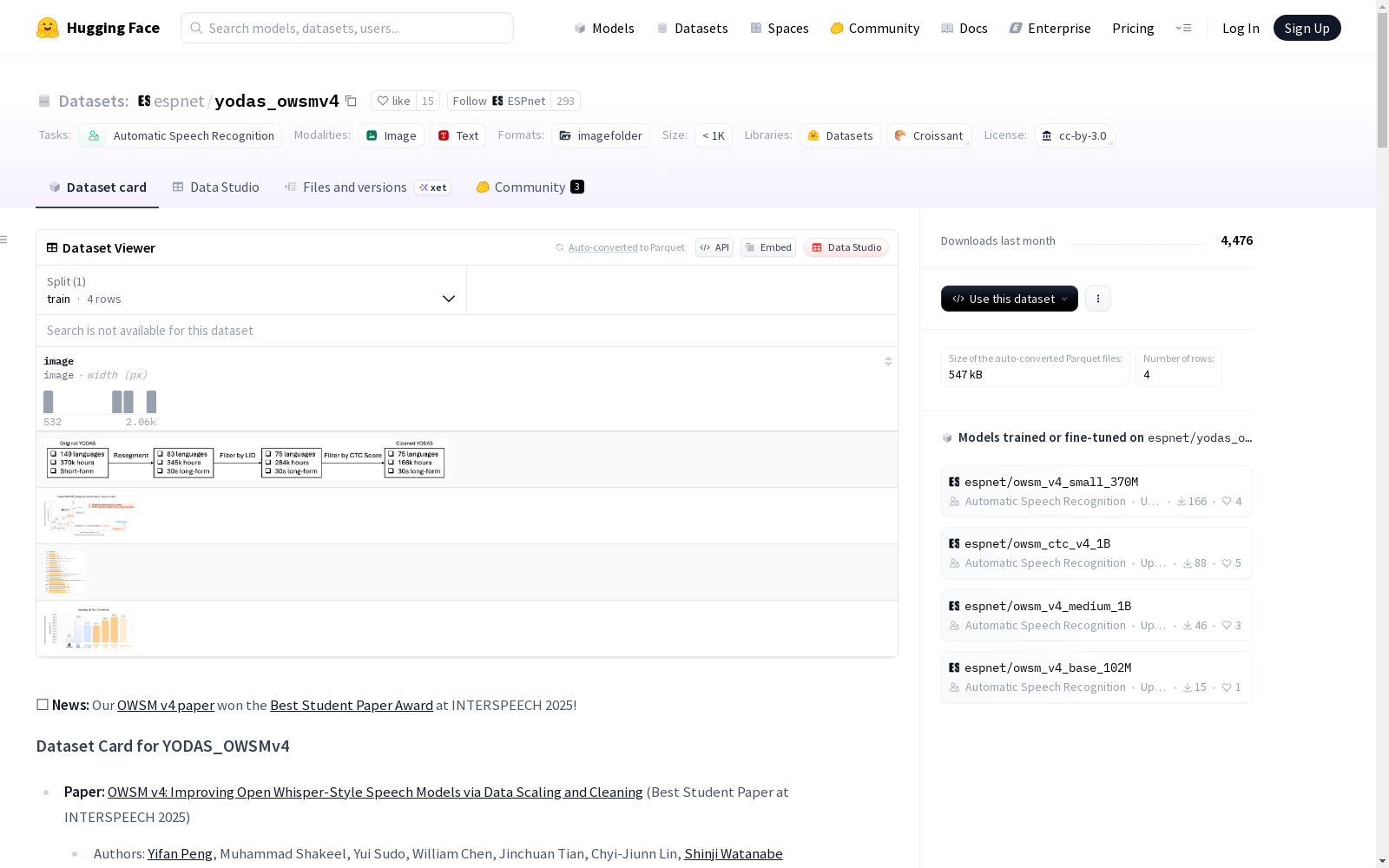Open Community in the top navigation

click(x=875, y=28)
